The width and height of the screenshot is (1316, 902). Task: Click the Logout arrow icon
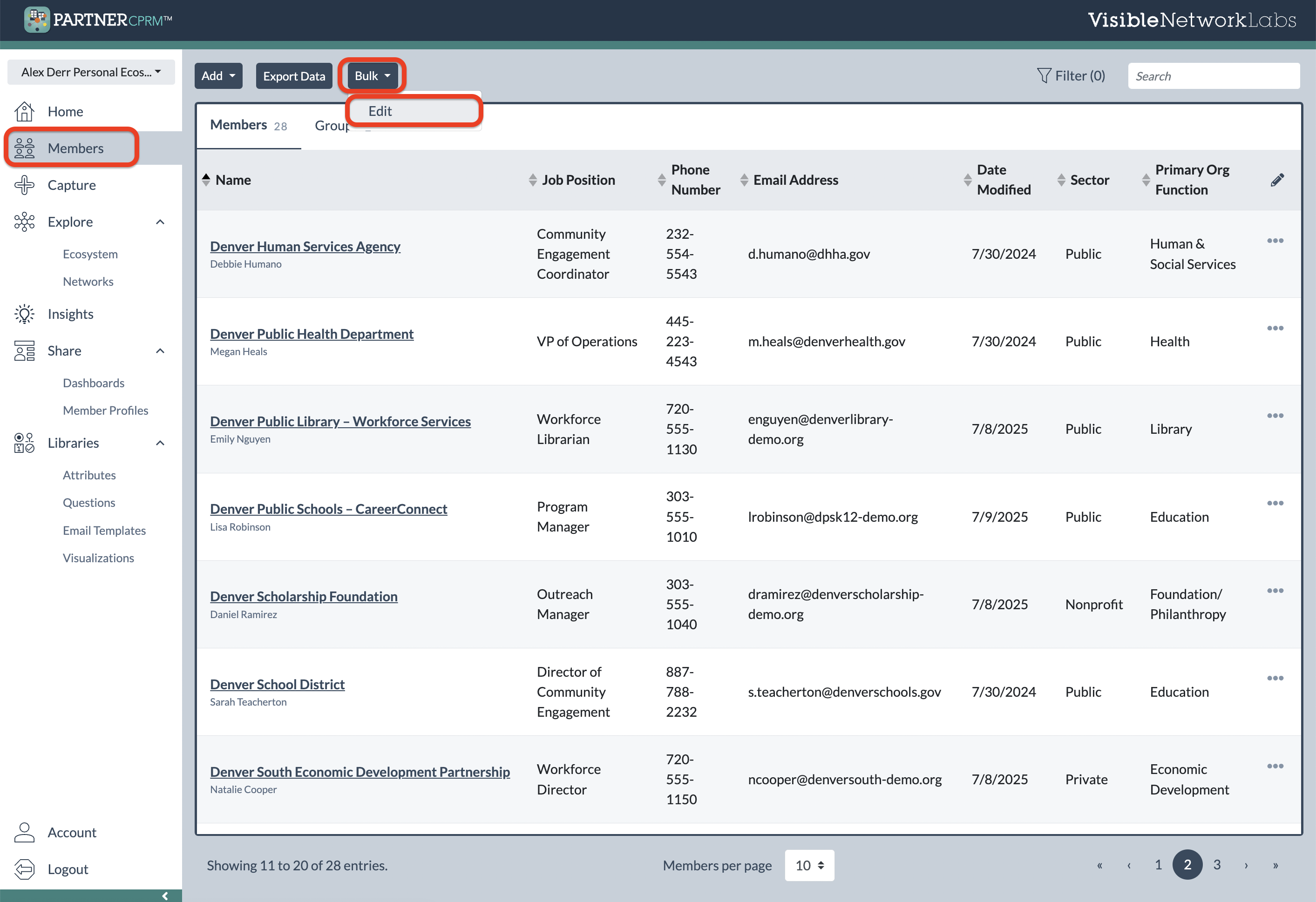pyautogui.click(x=24, y=869)
